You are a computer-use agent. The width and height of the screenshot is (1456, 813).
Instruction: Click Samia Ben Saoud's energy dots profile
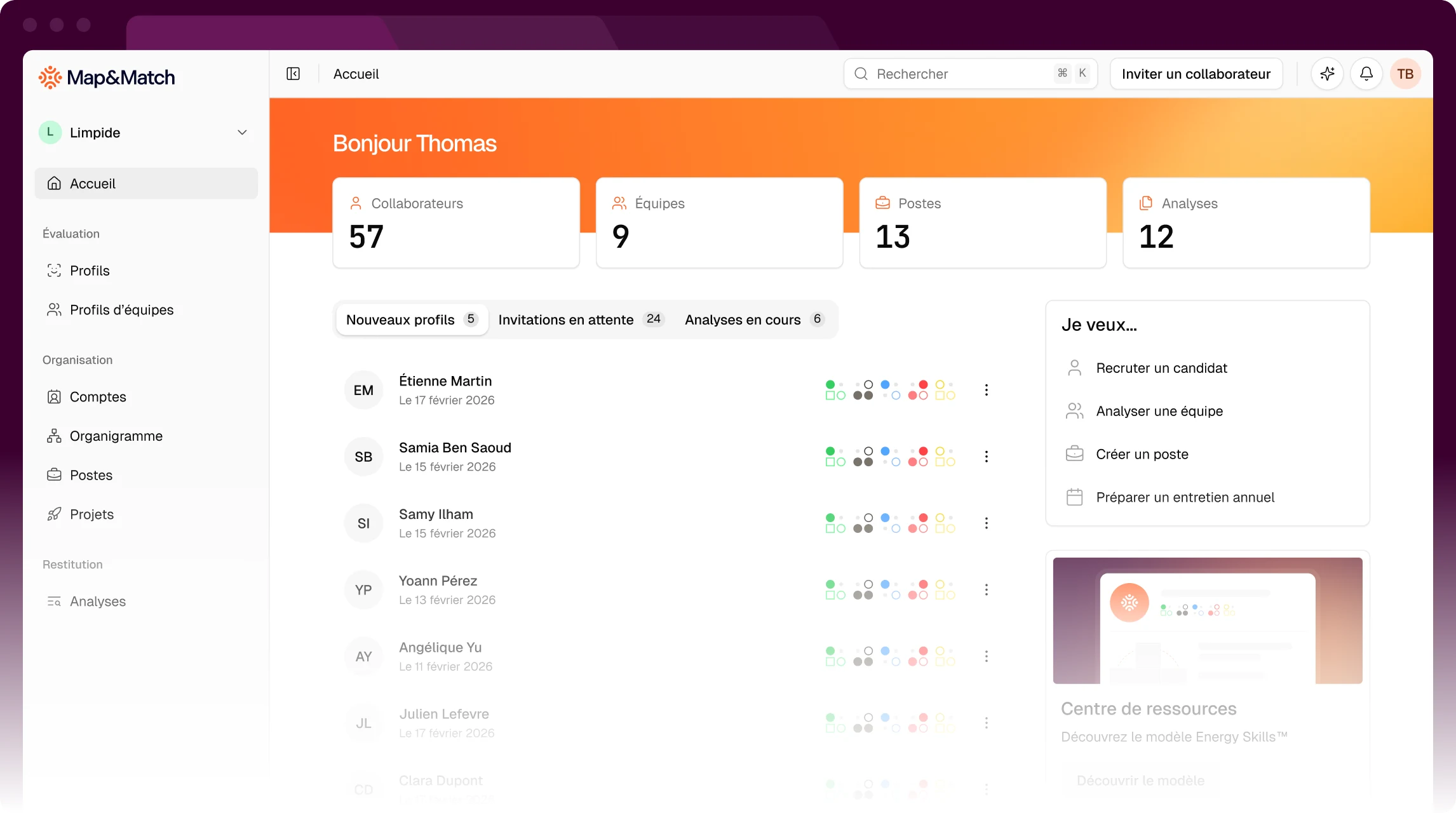[x=890, y=457]
